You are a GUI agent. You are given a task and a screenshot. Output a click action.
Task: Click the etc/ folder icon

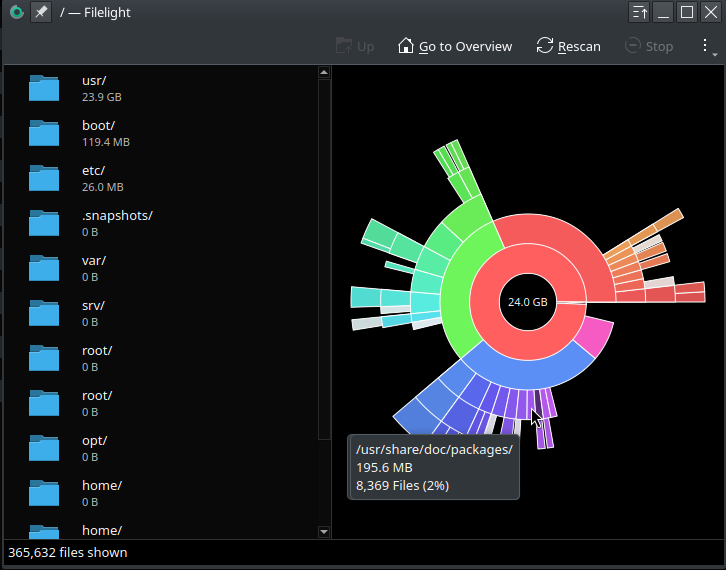coord(45,178)
